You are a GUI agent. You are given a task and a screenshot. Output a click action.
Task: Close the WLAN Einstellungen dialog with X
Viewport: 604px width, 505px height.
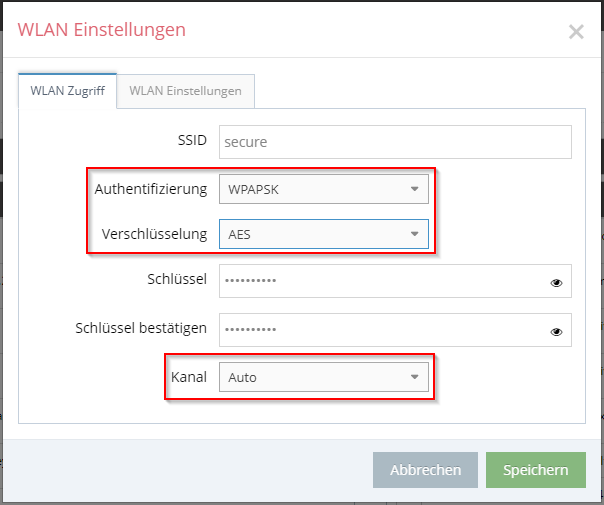[576, 32]
